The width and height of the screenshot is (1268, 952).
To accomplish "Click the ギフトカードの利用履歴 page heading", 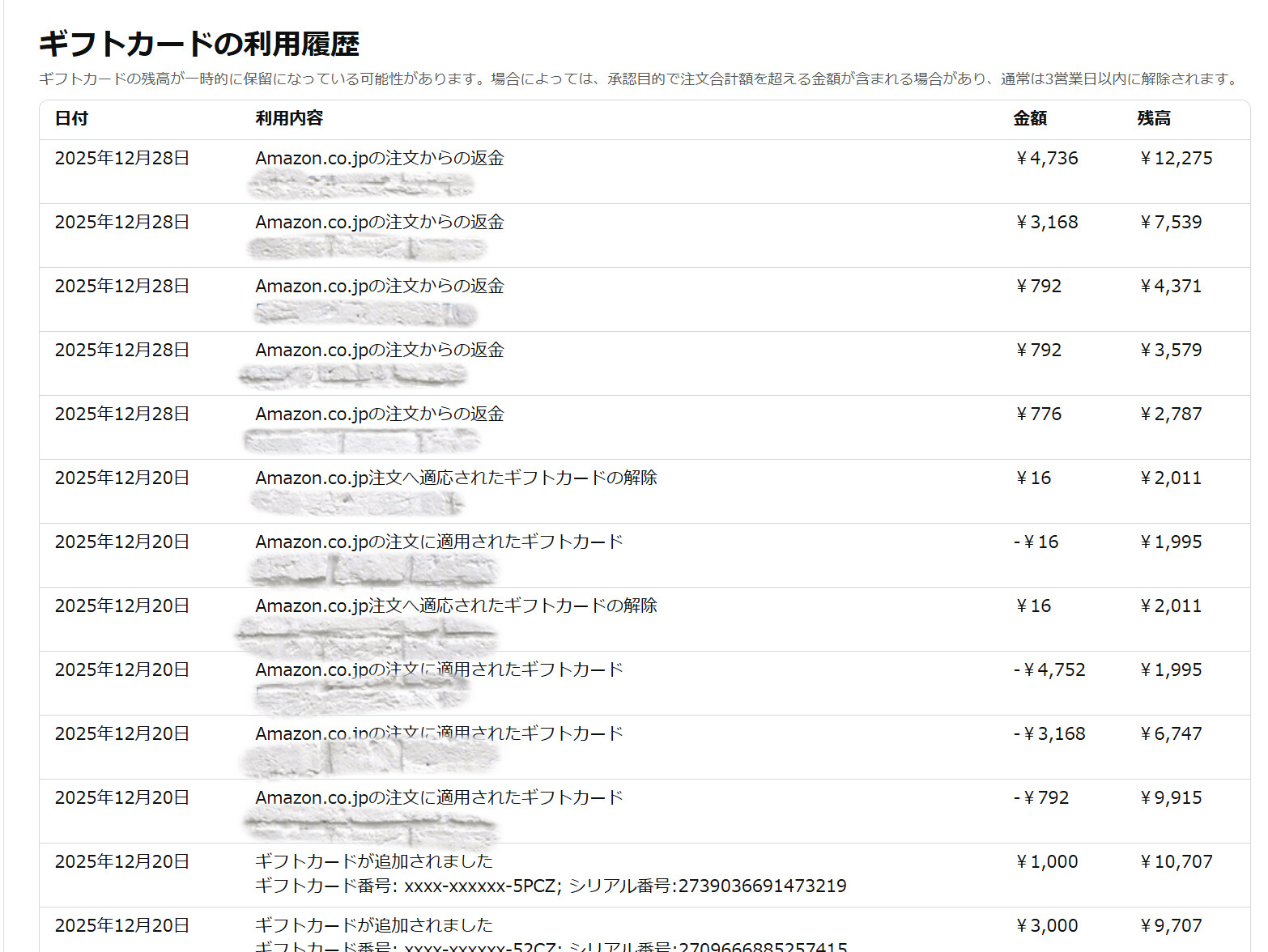I will (199, 44).
